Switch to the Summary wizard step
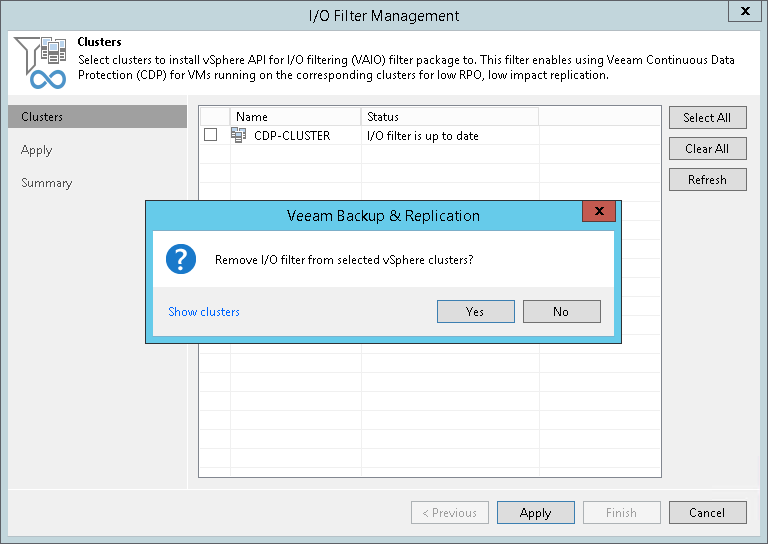Screen dimensions: 768x544 click(47, 183)
